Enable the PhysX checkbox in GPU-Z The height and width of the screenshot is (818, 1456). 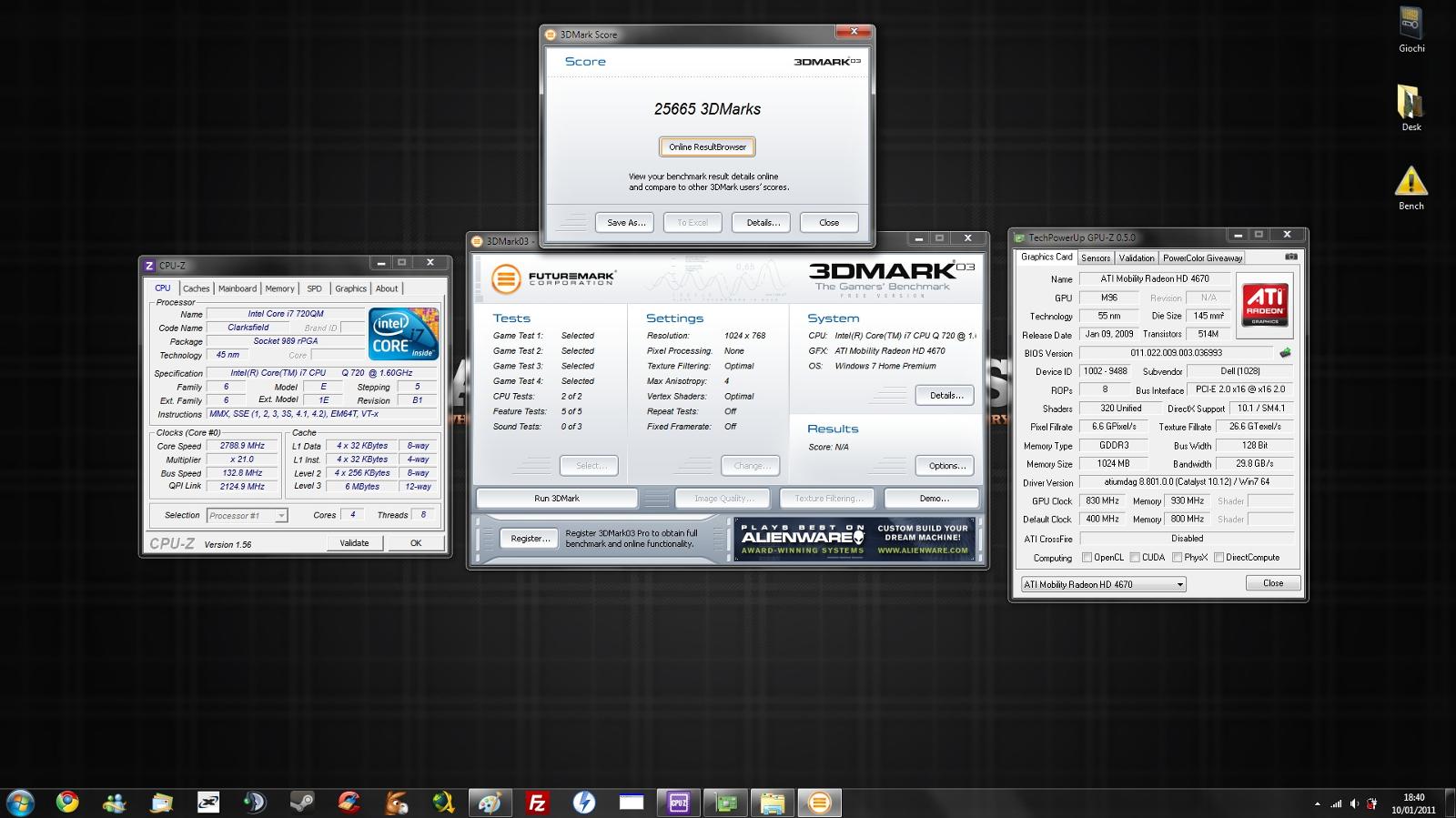tap(1178, 557)
